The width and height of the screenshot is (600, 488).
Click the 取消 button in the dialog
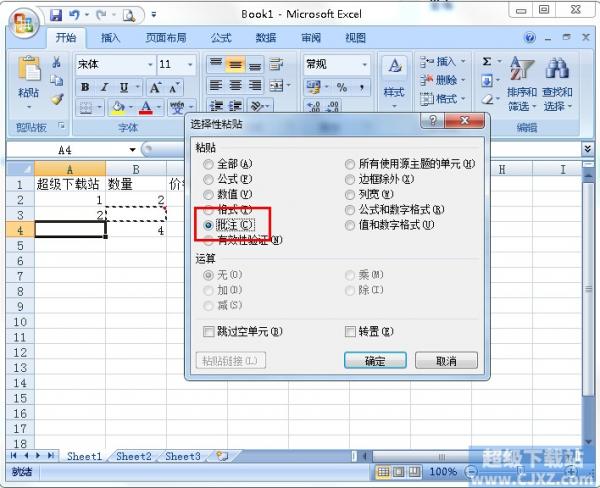pos(447,361)
